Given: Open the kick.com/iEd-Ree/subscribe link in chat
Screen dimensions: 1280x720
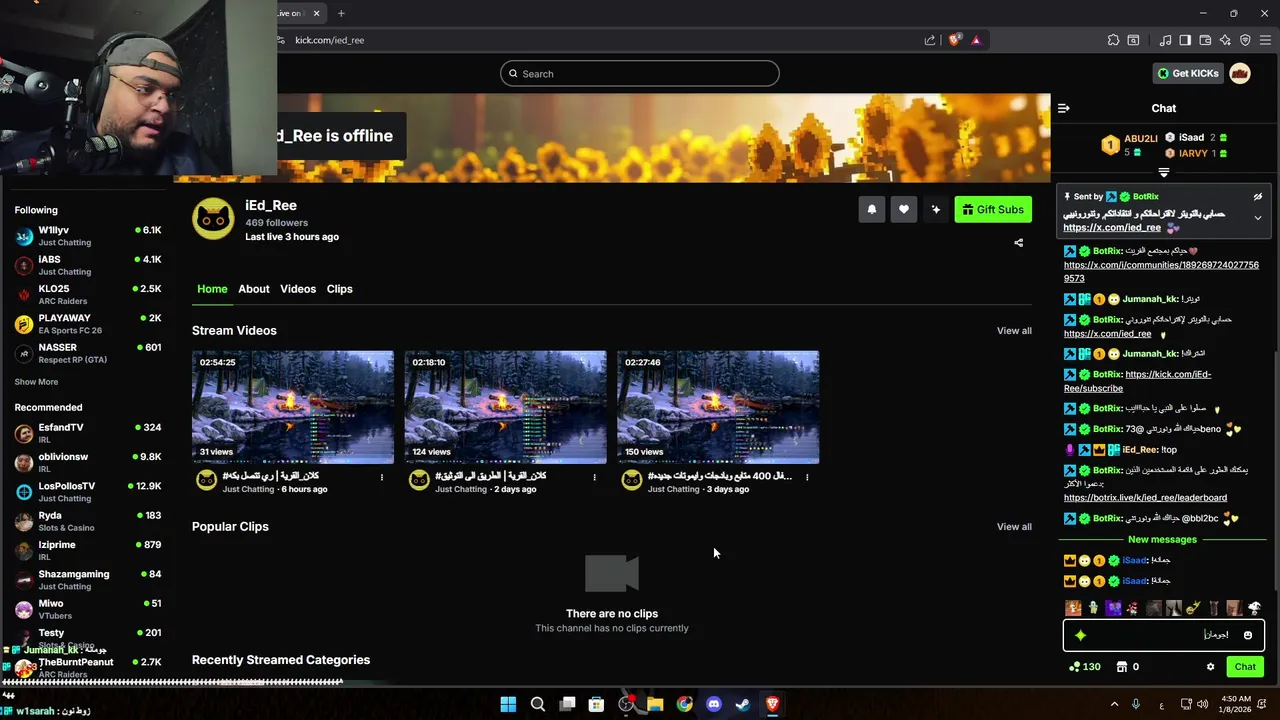Looking at the screenshot, I should 1138,381.
